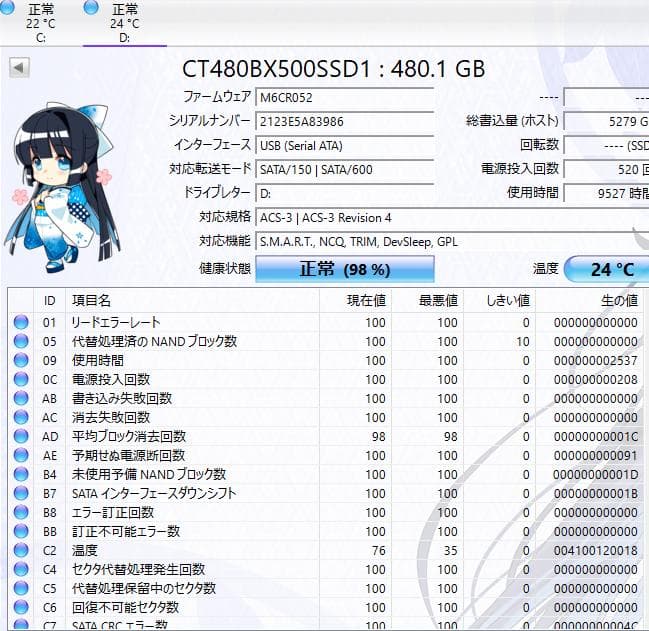This screenshot has width=649, height=631.
Task: Click the power-on count value 520
Action: click(607, 170)
